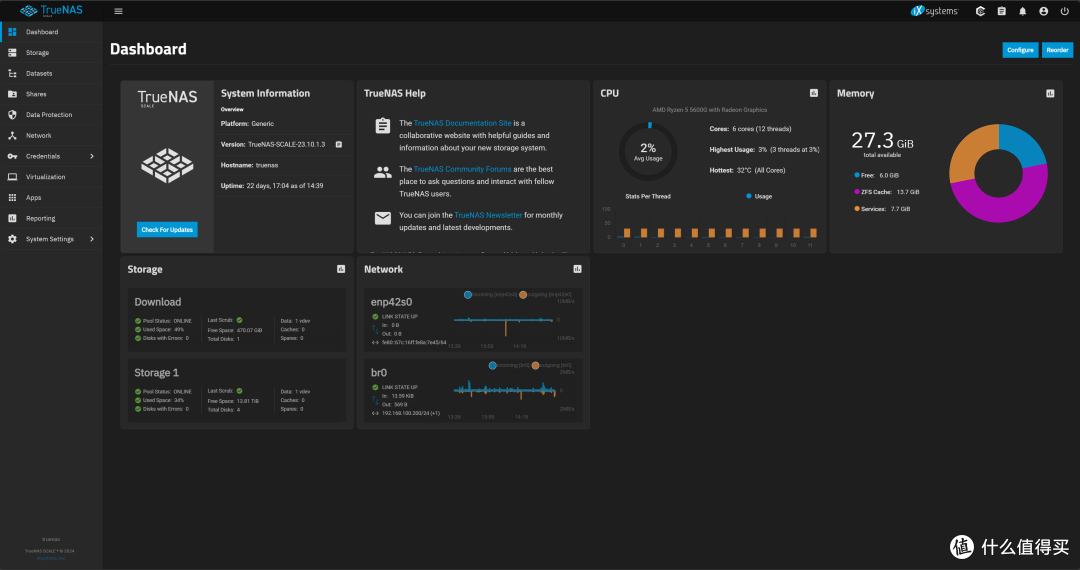1080x570 pixels.
Task: Click the Dashboard grid icon in sidebar
Action: pyautogui.click(x=12, y=32)
